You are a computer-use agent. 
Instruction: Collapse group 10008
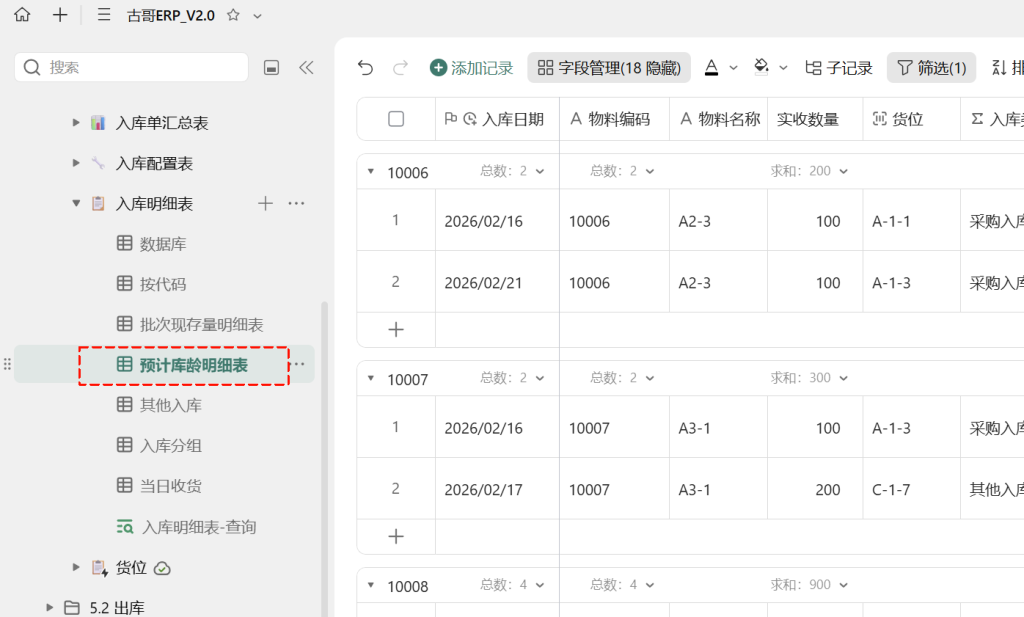371,585
